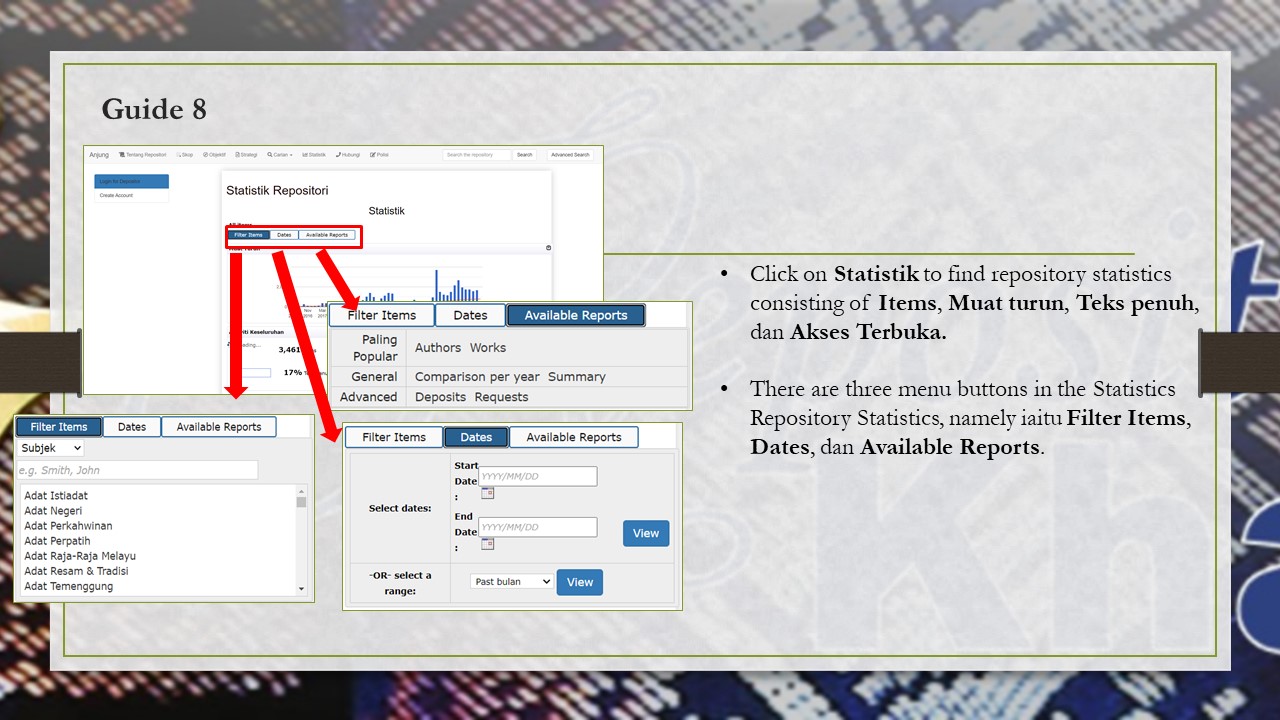This screenshot has height=720, width=1280.
Task: Open the Start Date calendar picker icon
Action: (487, 493)
